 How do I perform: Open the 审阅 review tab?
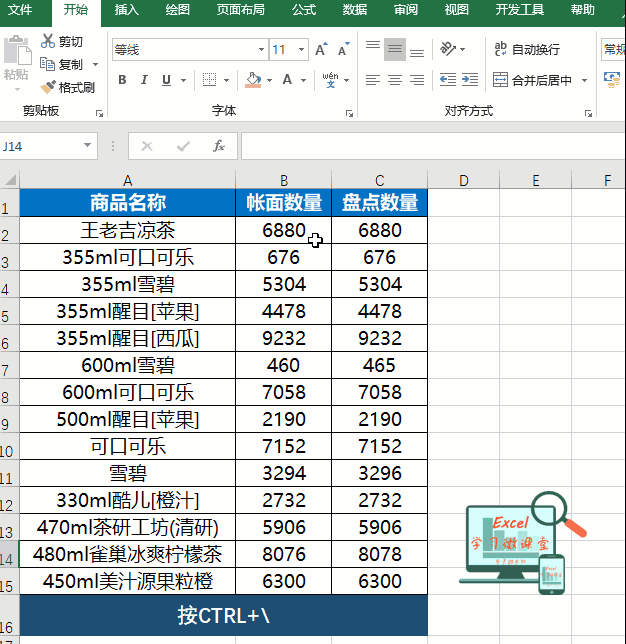pos(405,9)
